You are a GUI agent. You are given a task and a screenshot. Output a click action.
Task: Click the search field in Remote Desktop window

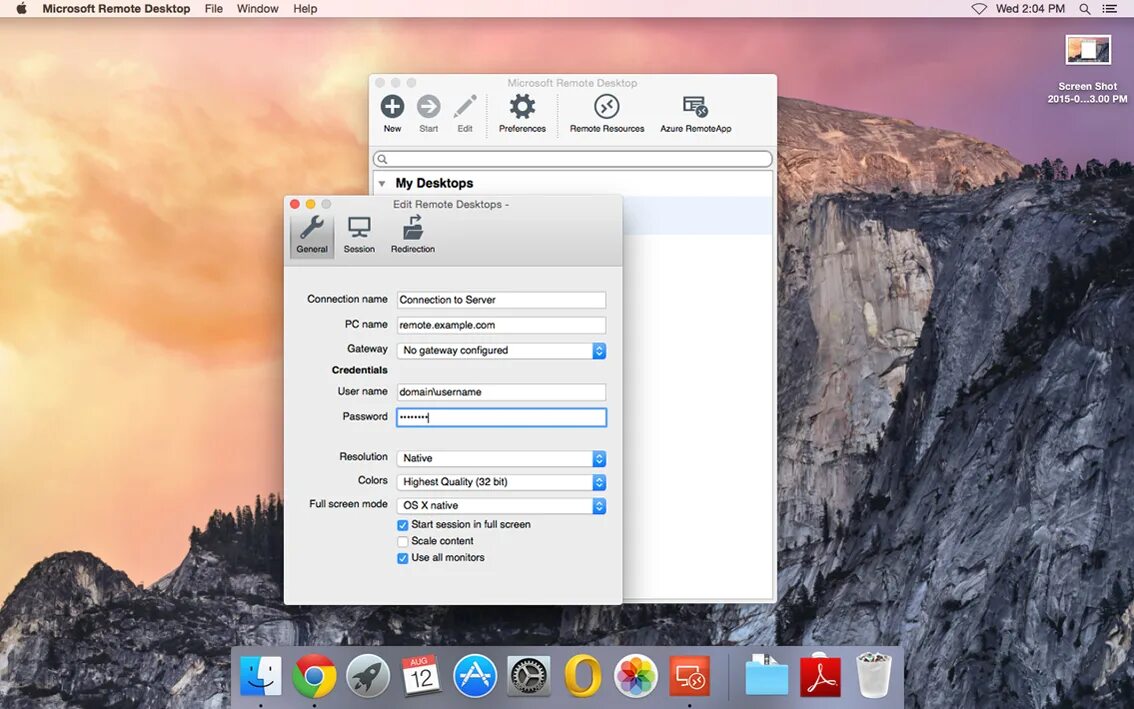click(x=573, y=158)
